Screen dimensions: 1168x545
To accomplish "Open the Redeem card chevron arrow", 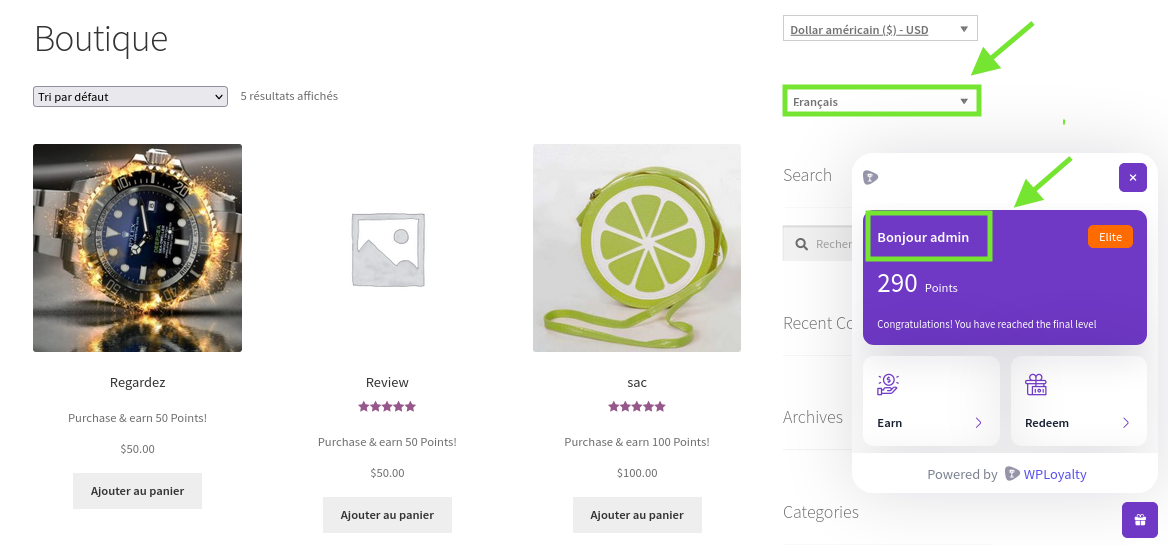I will [x=1126, y=423].
